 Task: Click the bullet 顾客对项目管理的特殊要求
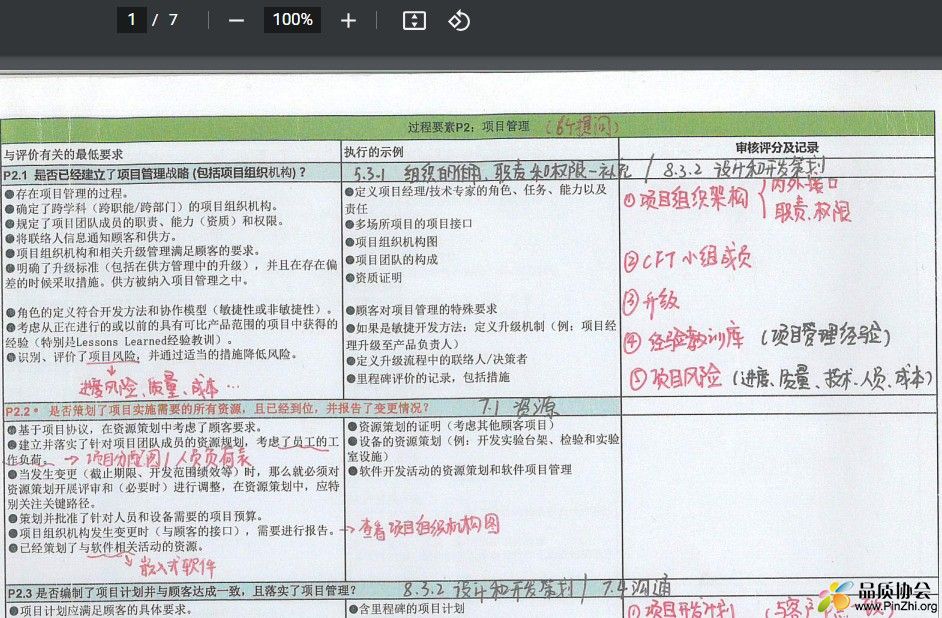(x=421, y=310)
